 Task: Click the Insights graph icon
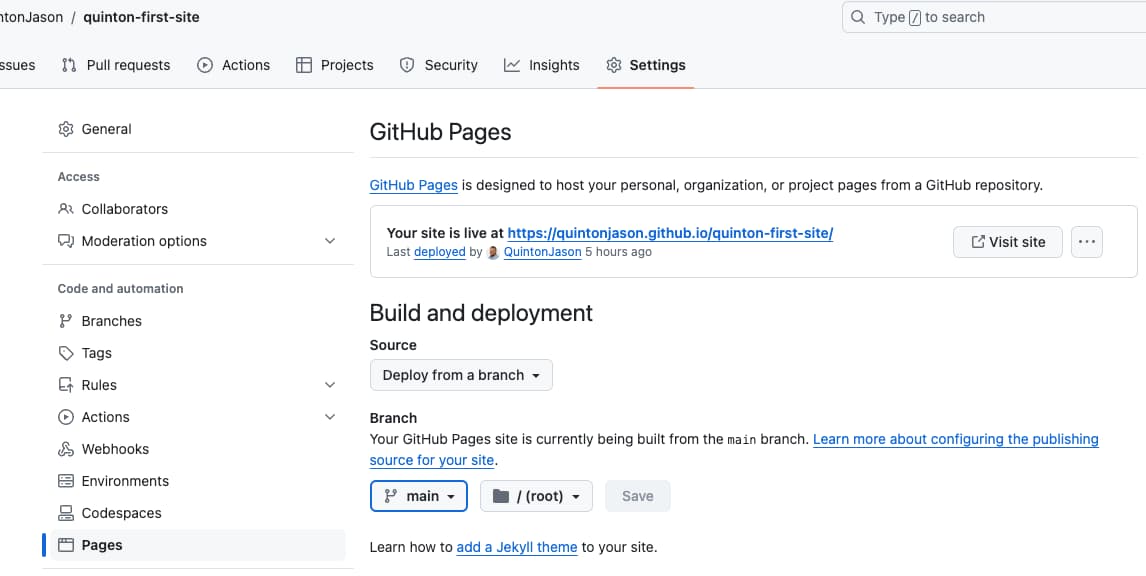pos(512,65)
